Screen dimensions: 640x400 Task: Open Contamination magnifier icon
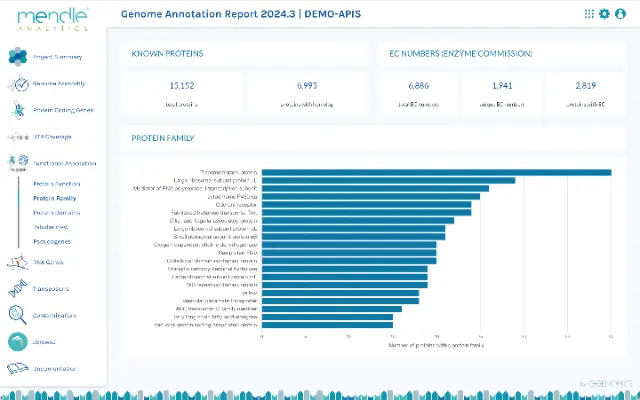(18, 315)
